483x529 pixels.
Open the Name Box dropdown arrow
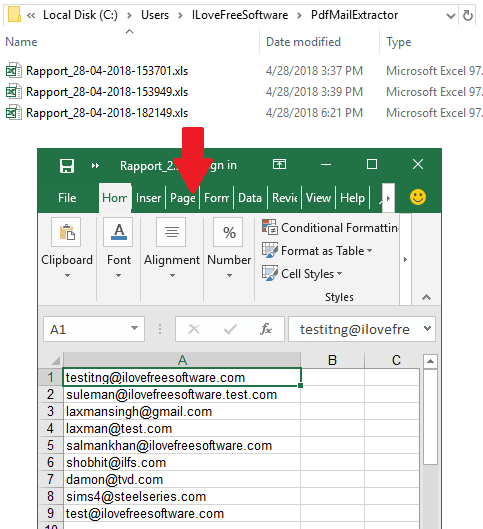click(135, 328)
